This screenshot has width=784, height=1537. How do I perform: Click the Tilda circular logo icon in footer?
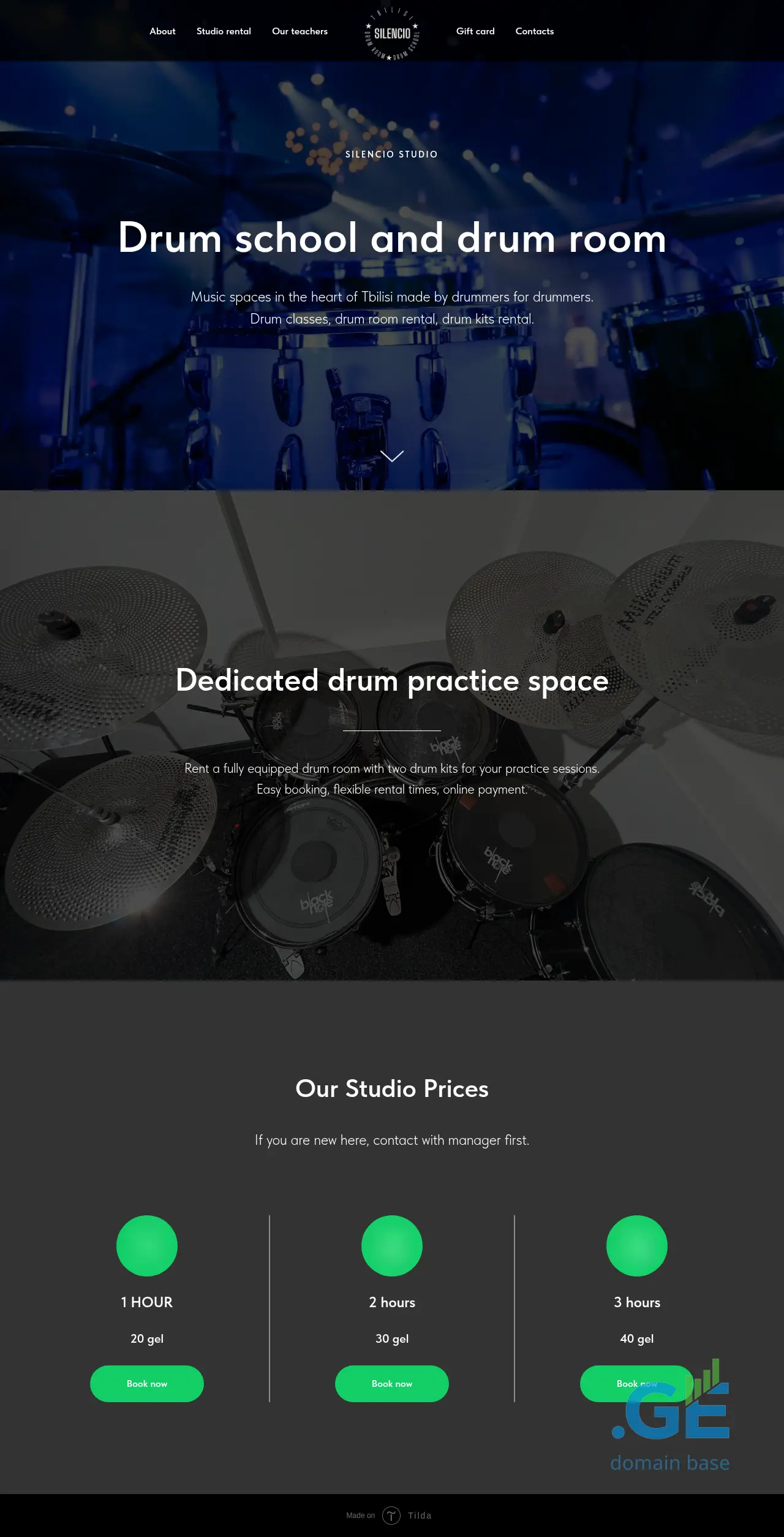[391, 1516]
